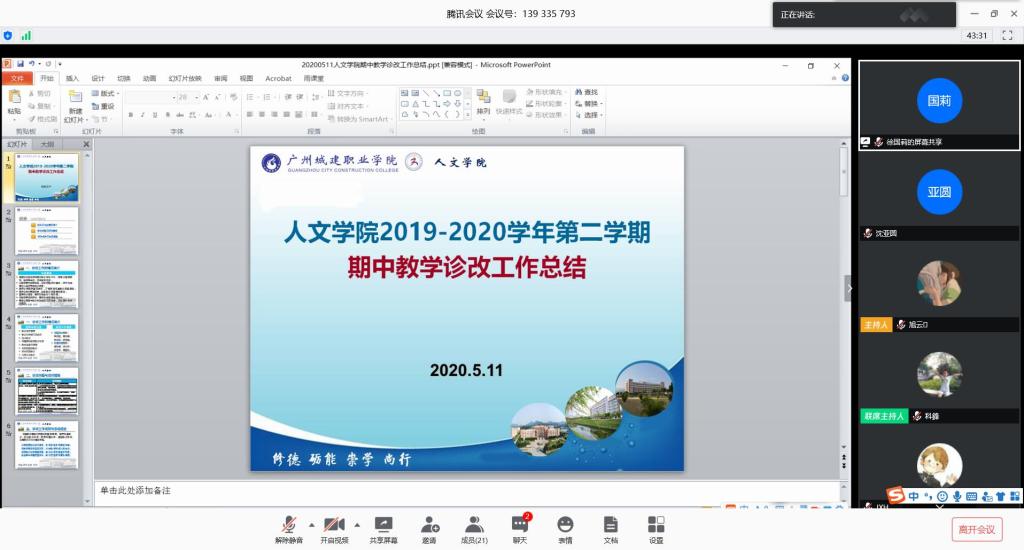Switch to the 大纲 outline pane tab
The height and width of the screenshot is (550, 1024).
click(x=47, y=145)
